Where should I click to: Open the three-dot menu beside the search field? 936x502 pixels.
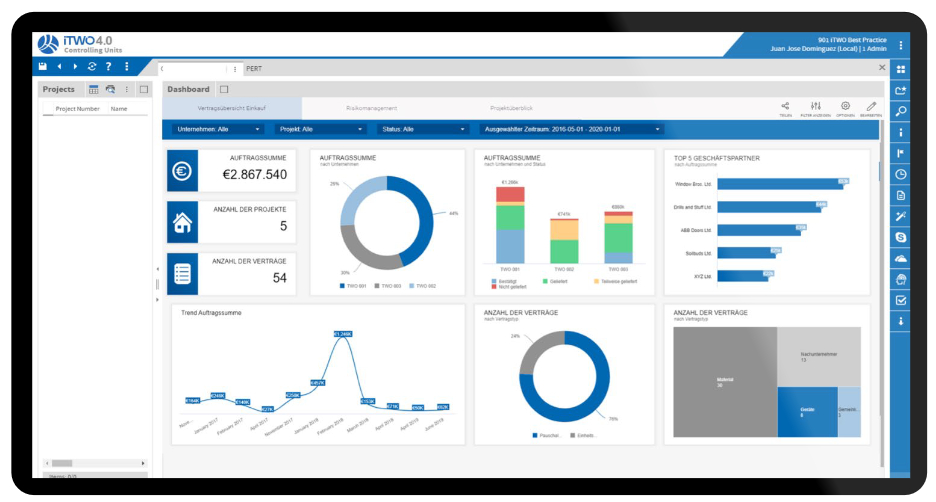pos(235,69)
